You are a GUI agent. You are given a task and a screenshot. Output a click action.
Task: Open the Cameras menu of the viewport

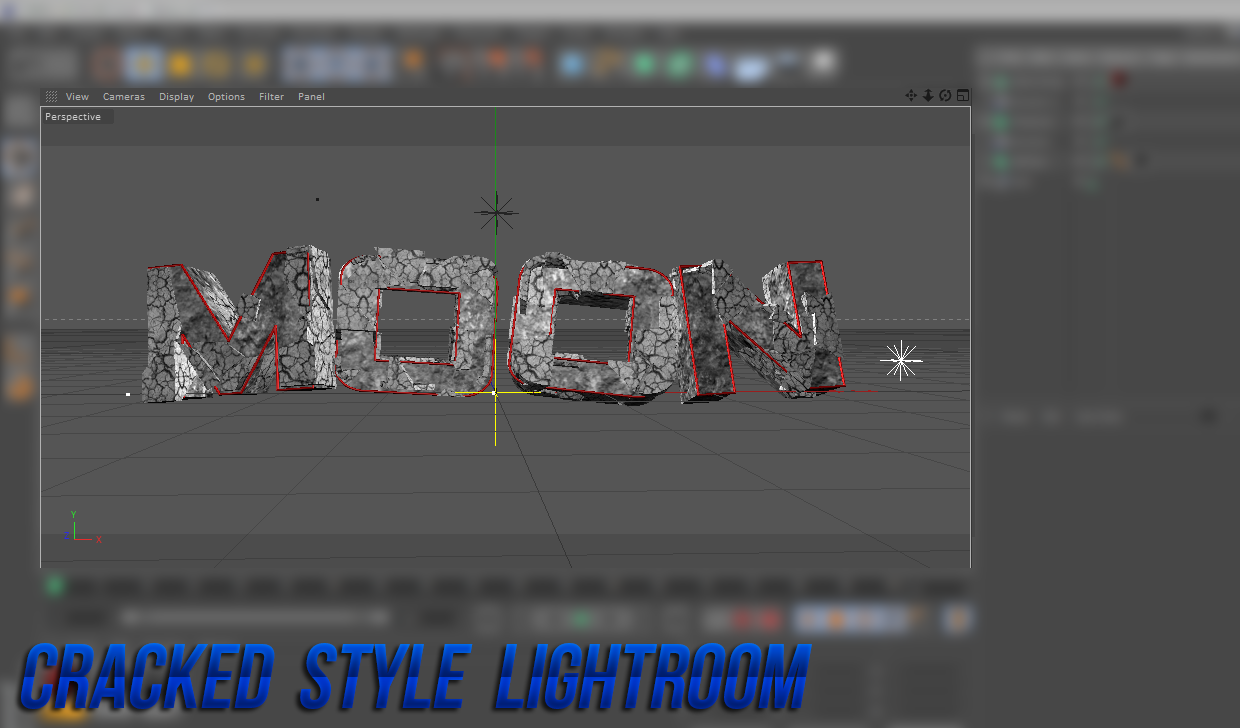(124, 96)
